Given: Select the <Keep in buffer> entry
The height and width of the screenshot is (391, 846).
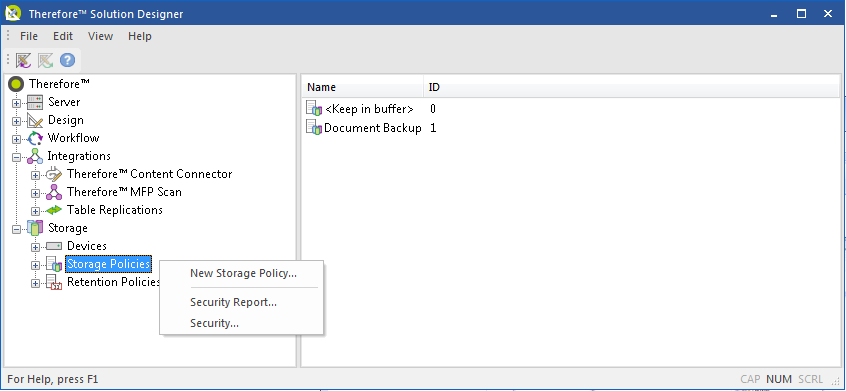Looking at the screenshot, I should pos(370,109).
